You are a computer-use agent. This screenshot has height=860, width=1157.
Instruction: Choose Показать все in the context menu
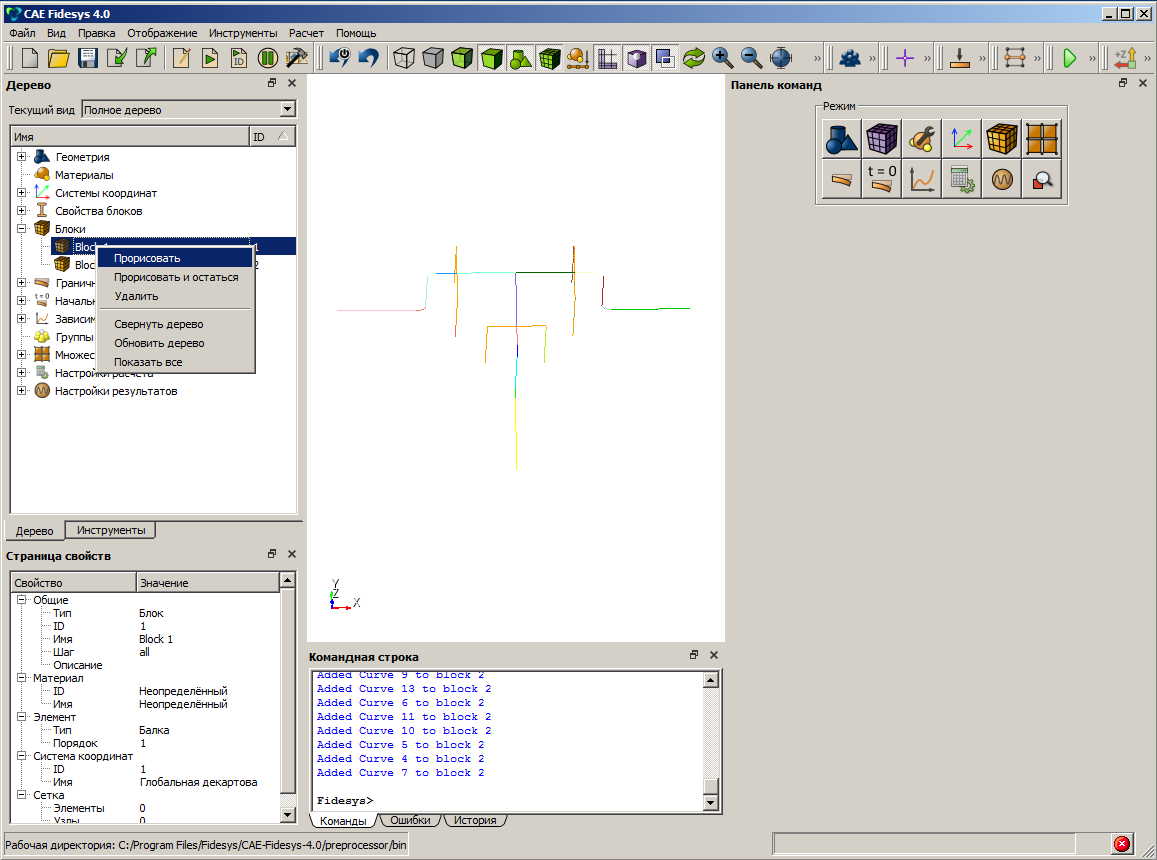[175, 362]
